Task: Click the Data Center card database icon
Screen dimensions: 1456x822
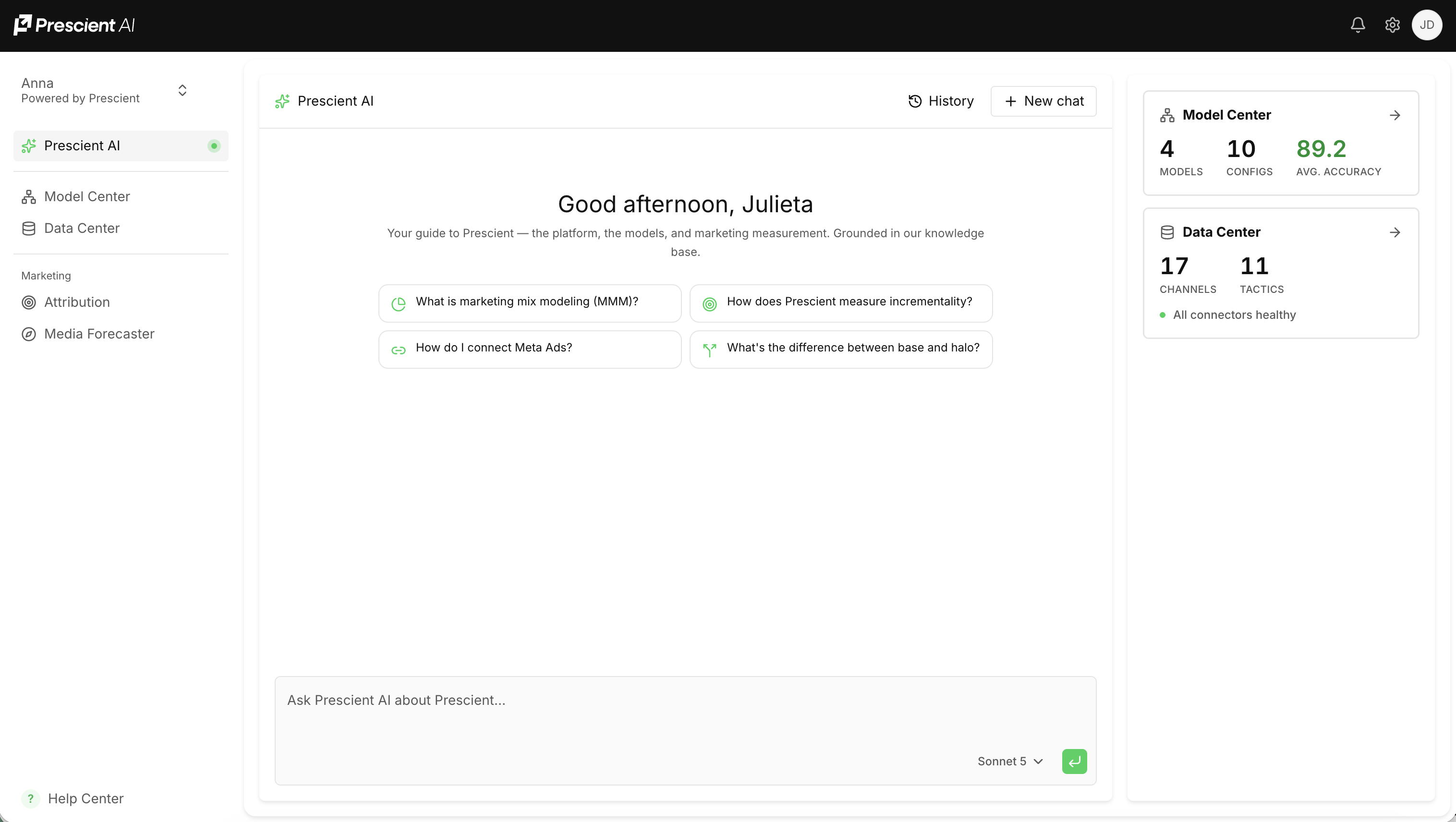Action: coord(1167,232)
